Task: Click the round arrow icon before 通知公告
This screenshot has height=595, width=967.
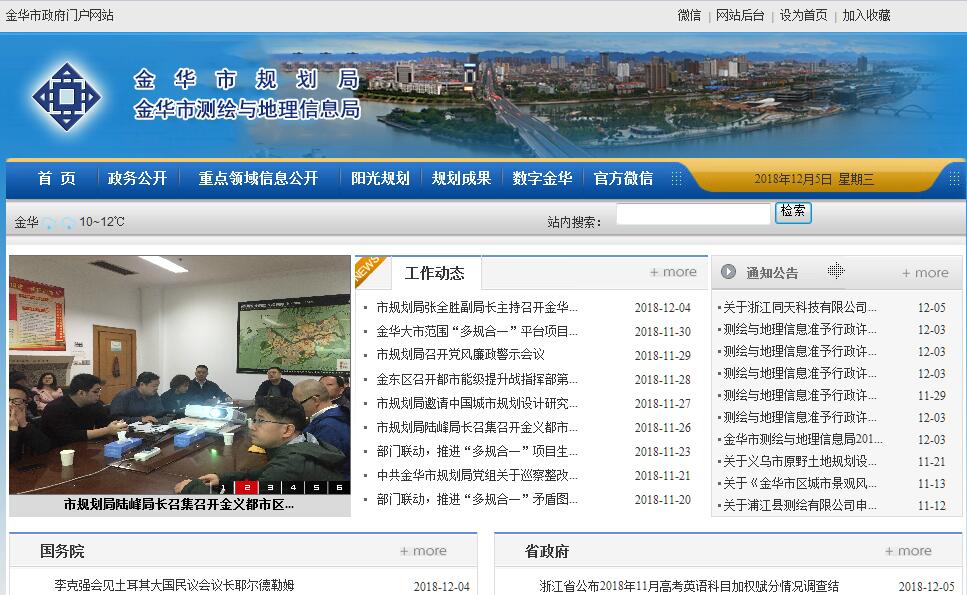Action: (x=728, y=272)
